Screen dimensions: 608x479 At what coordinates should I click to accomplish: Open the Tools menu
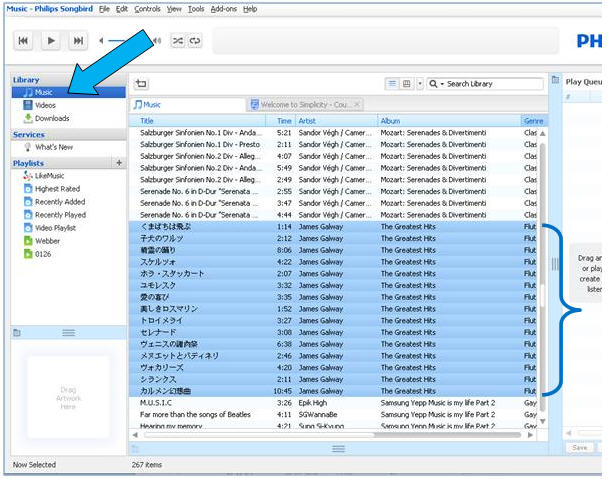pyautogui.click(x=196, y=9)
